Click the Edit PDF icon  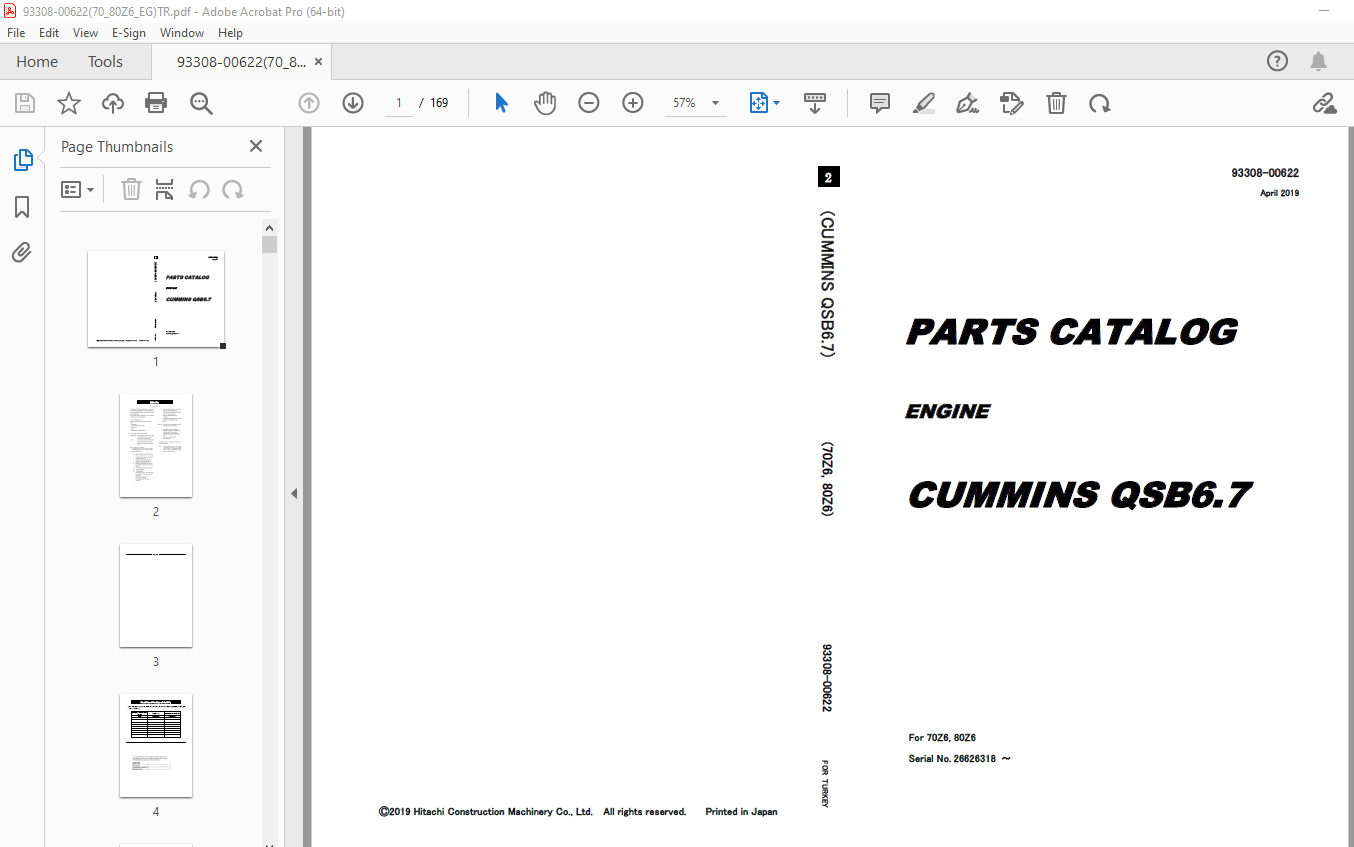pos(1011,103)
